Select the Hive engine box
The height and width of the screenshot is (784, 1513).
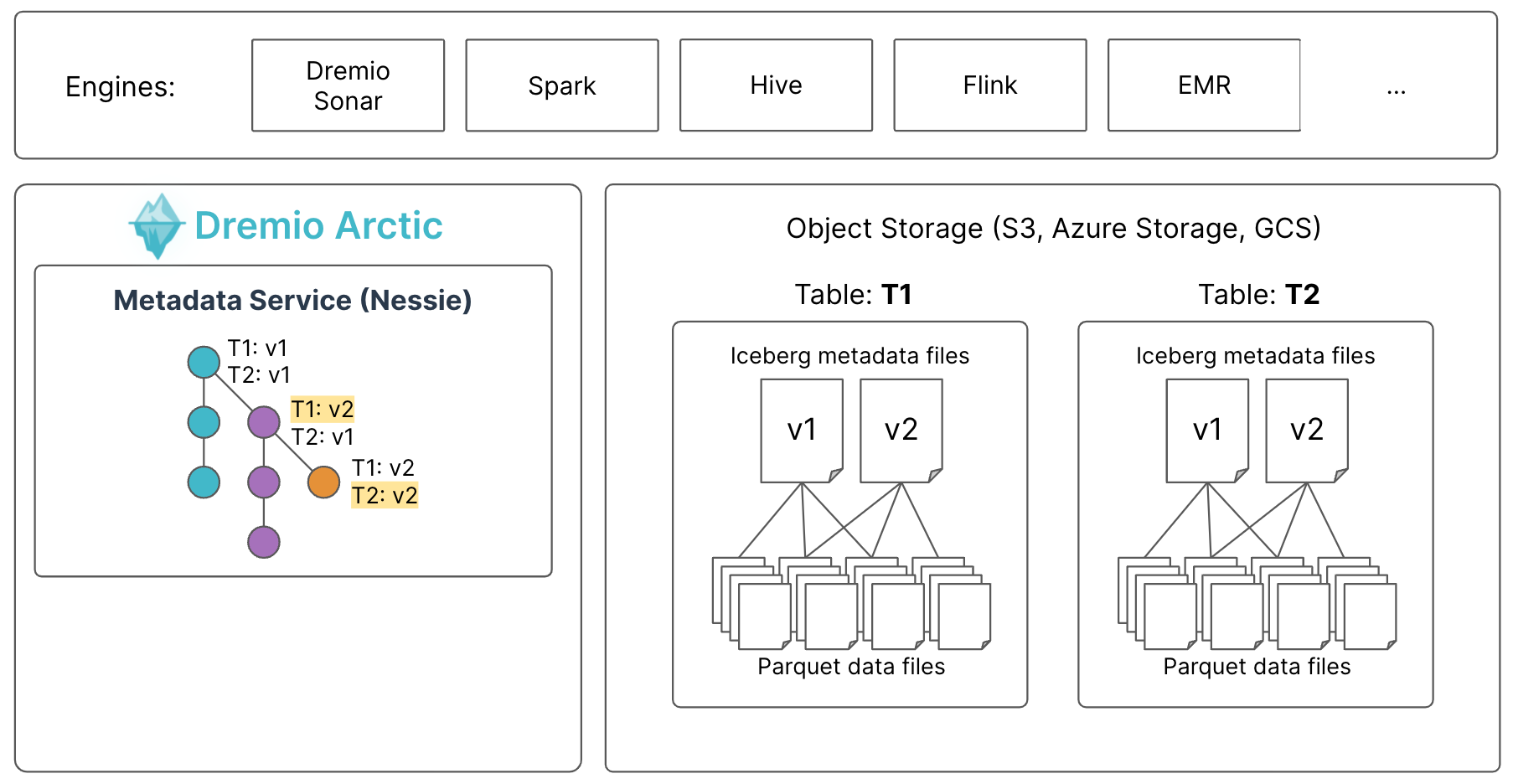[x=776, y=85]
